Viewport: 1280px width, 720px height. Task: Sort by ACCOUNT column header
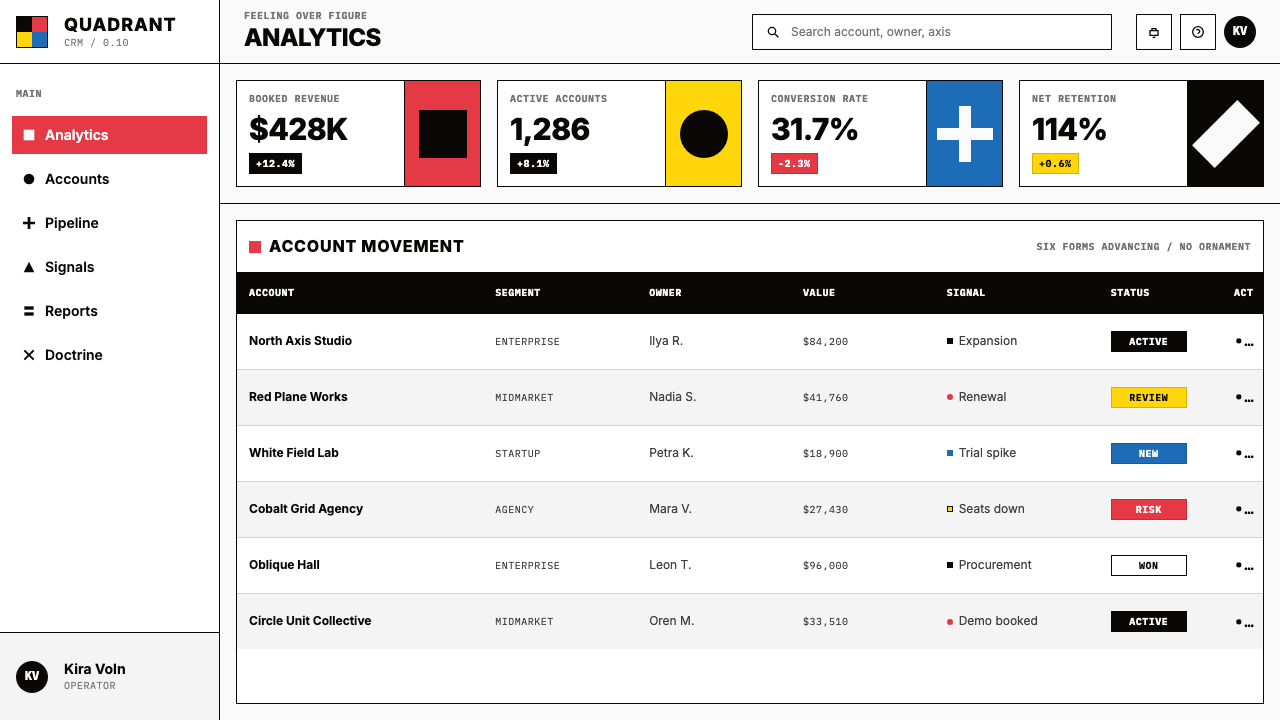pyautogui.click(x=271, y=293)
